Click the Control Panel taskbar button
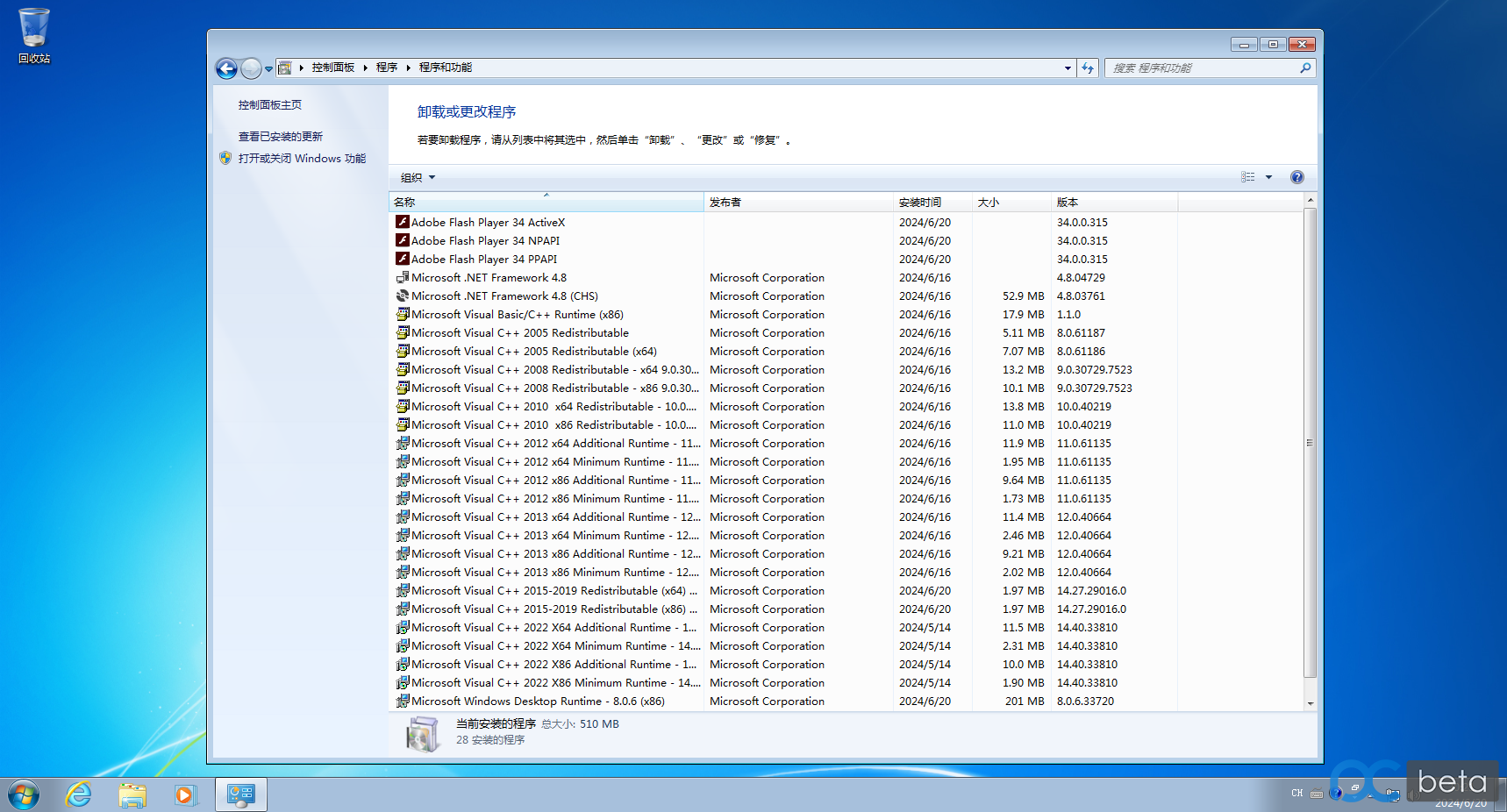This screenshot has height=812, width=1507. (x=240, y=795)
